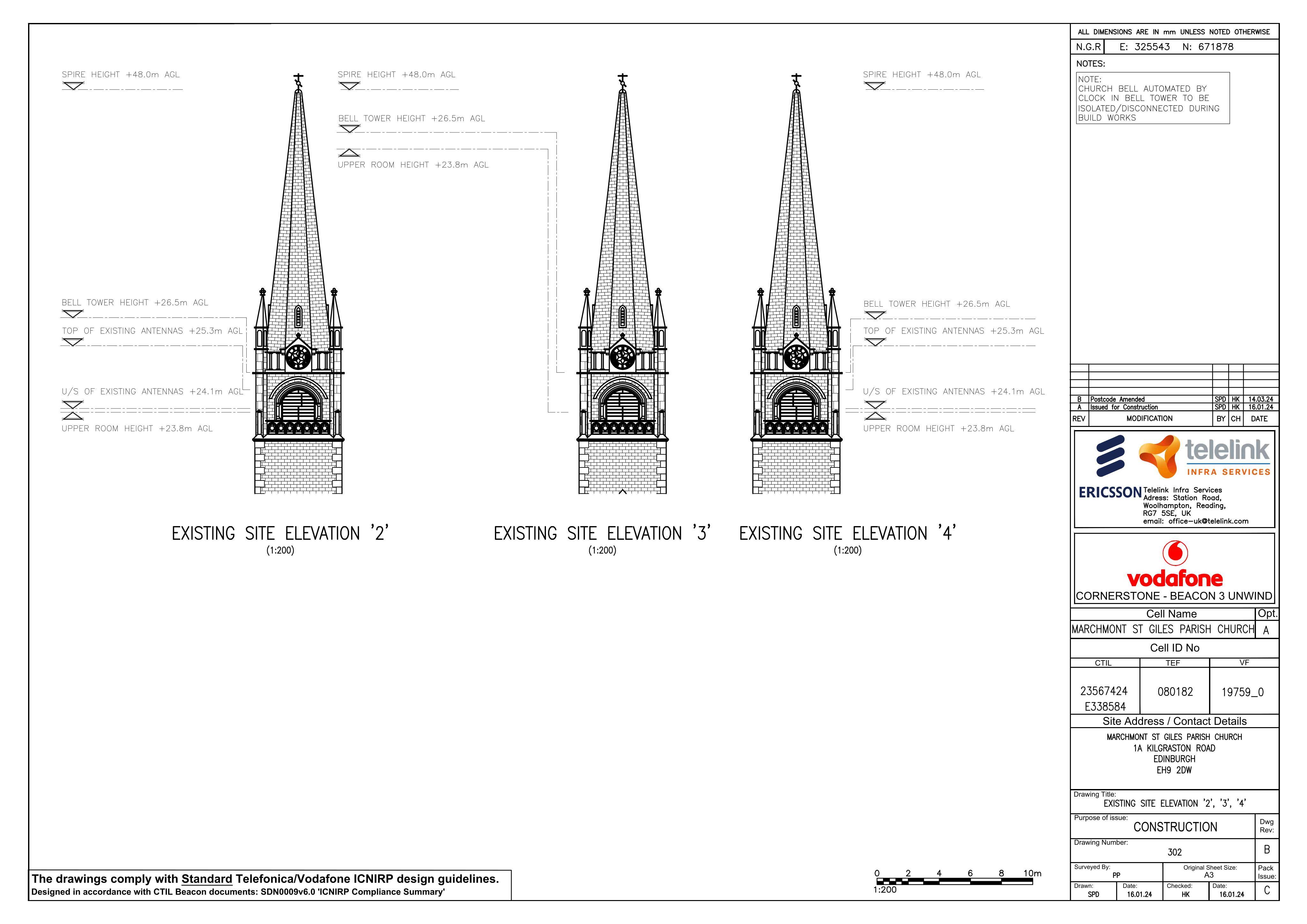1307x924 pixels.
Task: Click 'ALL DIMENSIONS ARE IN mm' header
Action: click(x=1174, y=32)
